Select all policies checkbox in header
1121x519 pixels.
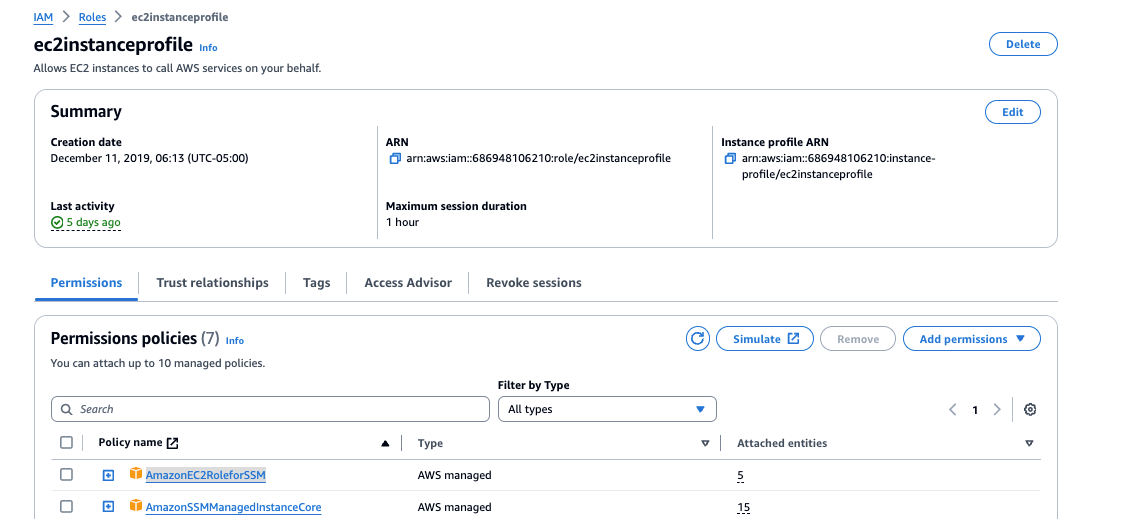click(66, 443)
